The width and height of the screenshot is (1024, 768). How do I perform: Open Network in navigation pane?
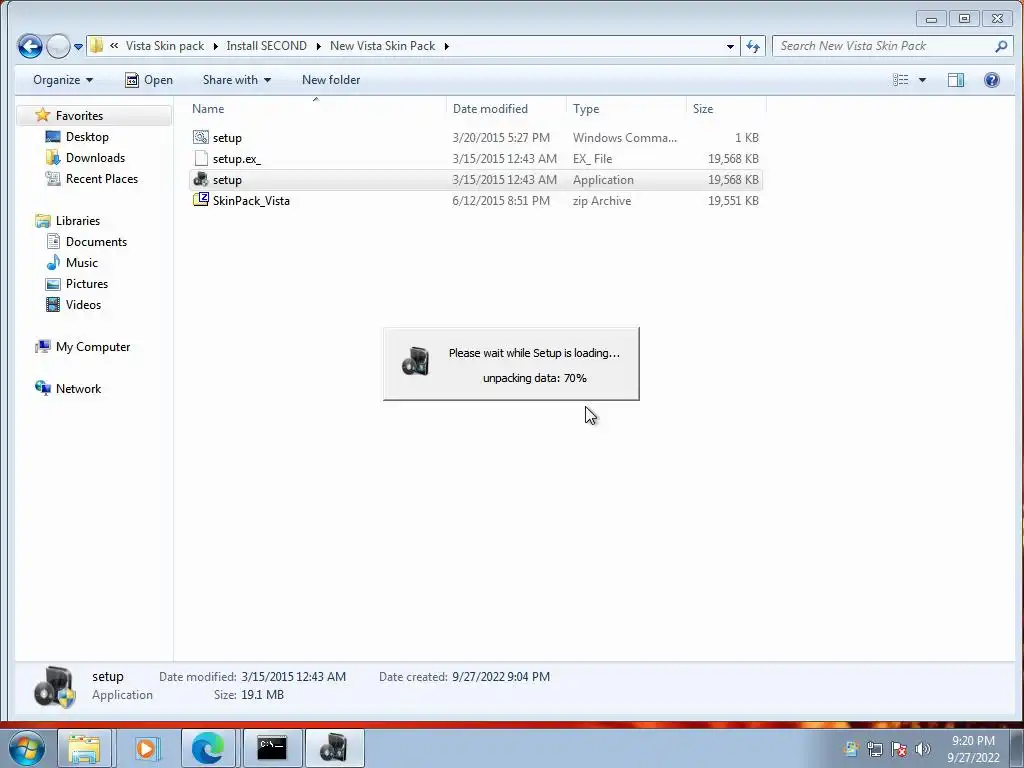tap(78, 389)
